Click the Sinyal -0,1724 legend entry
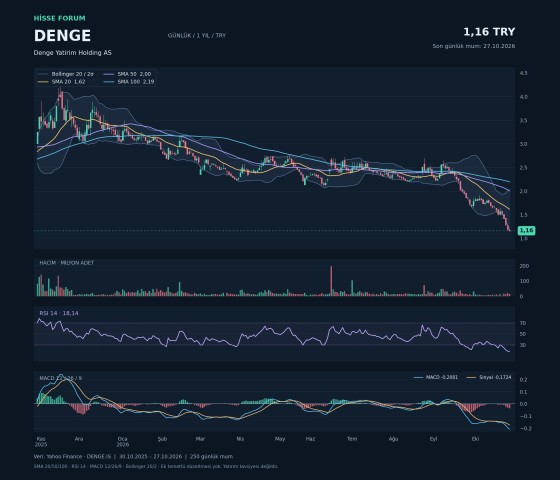560x480 pixels. pyautogui.click(x=489, y=377)
